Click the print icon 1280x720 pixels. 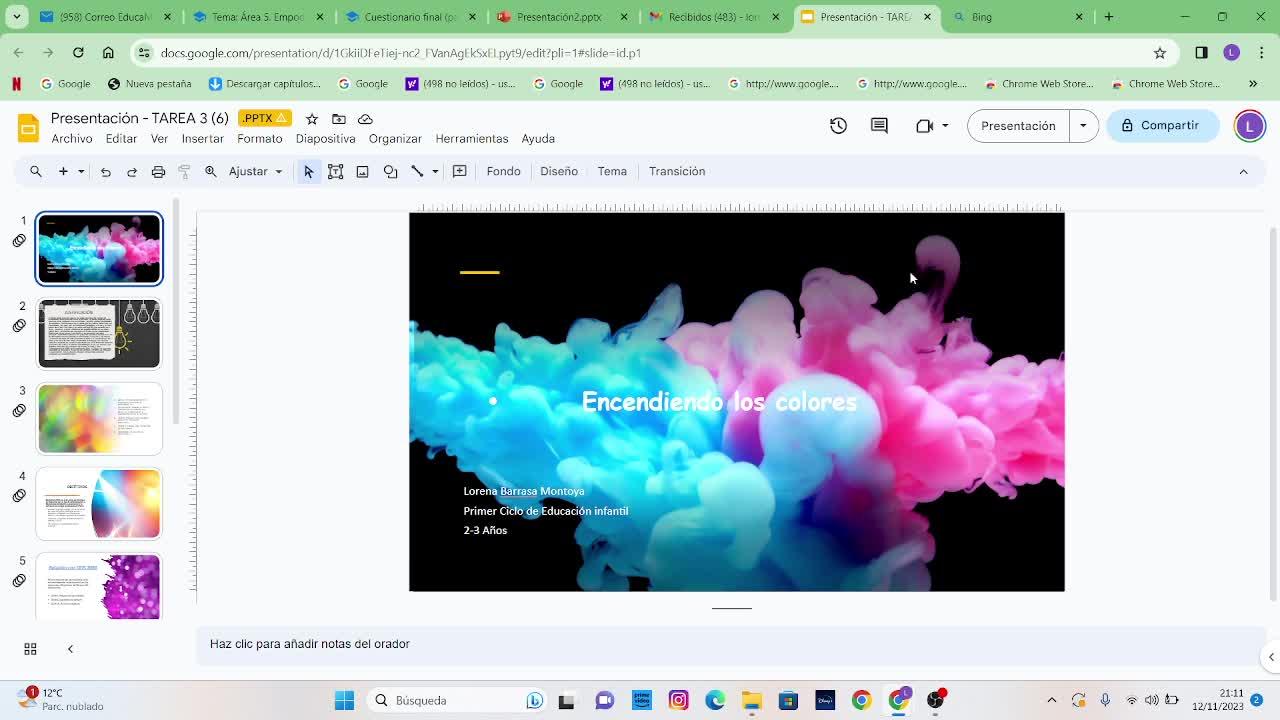point(158,172)
